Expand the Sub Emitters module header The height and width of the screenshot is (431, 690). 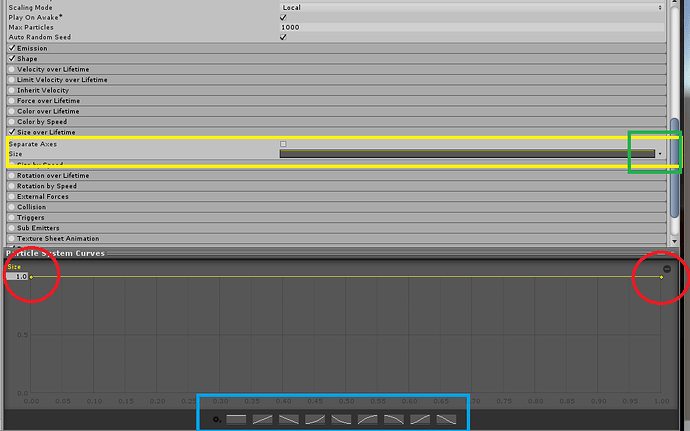[337, 228]
